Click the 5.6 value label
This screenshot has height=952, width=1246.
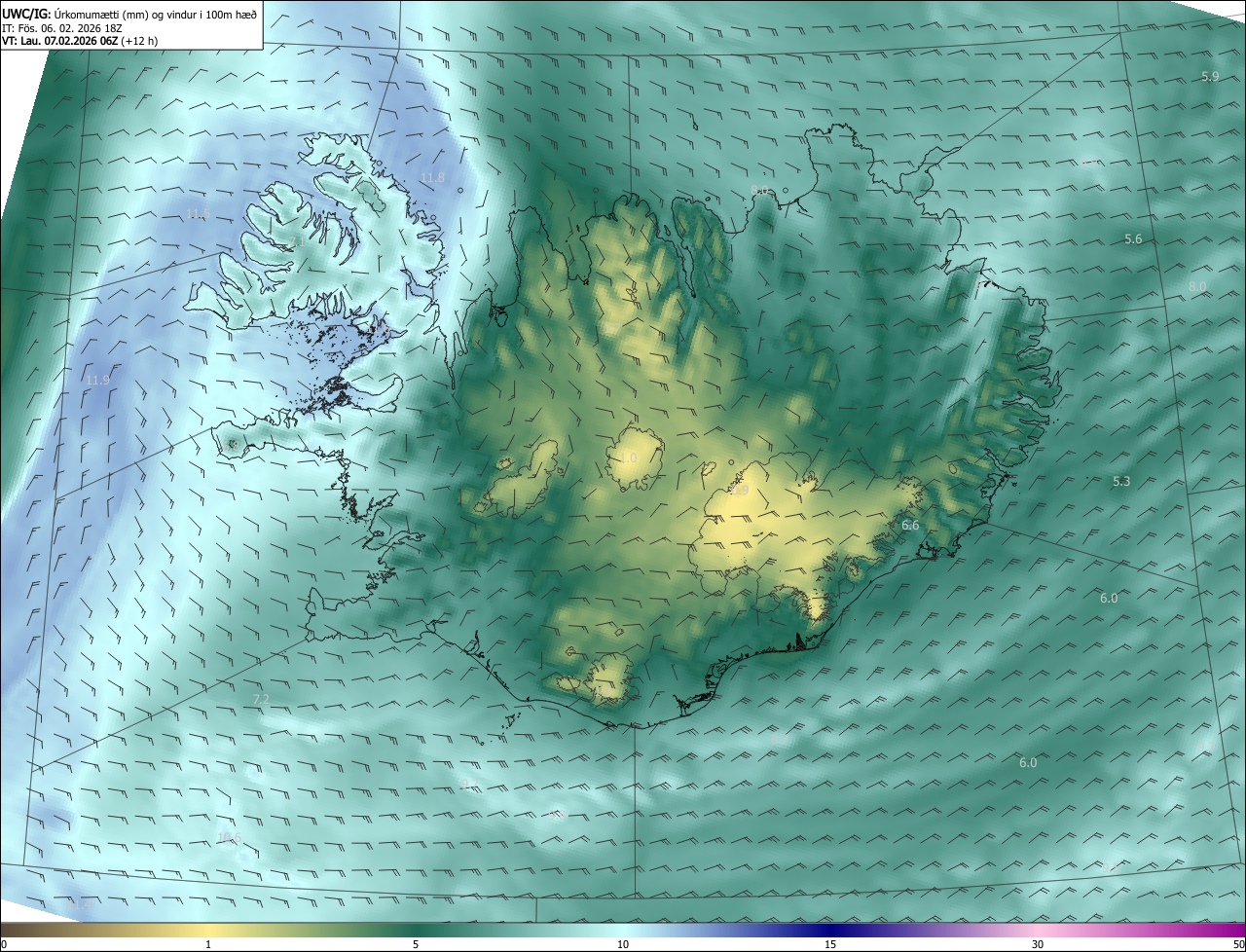click(x=1133, y=239)
